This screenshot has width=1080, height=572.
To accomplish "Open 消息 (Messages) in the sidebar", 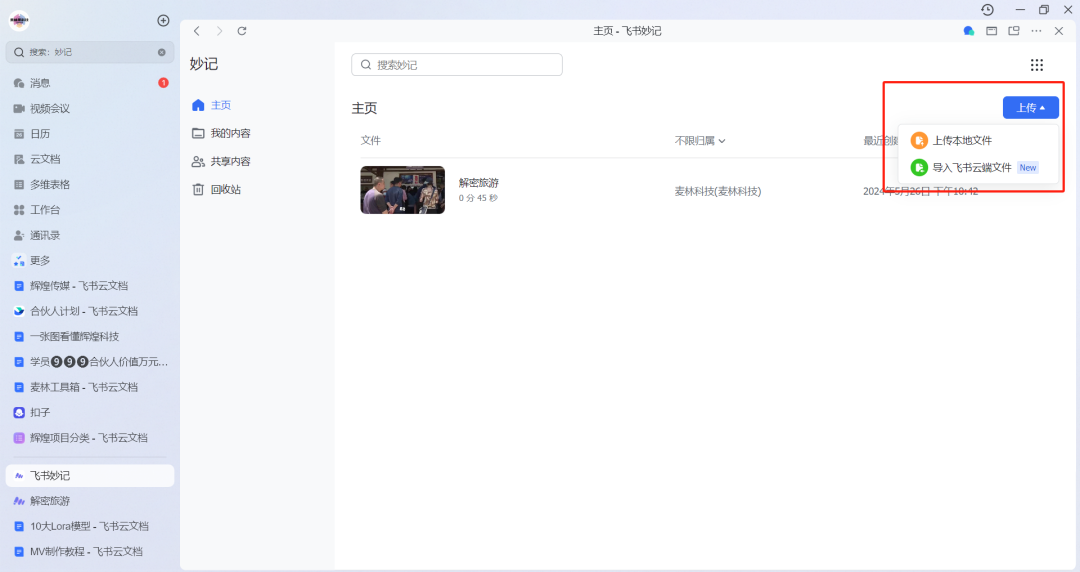I will tap(90, 83).
